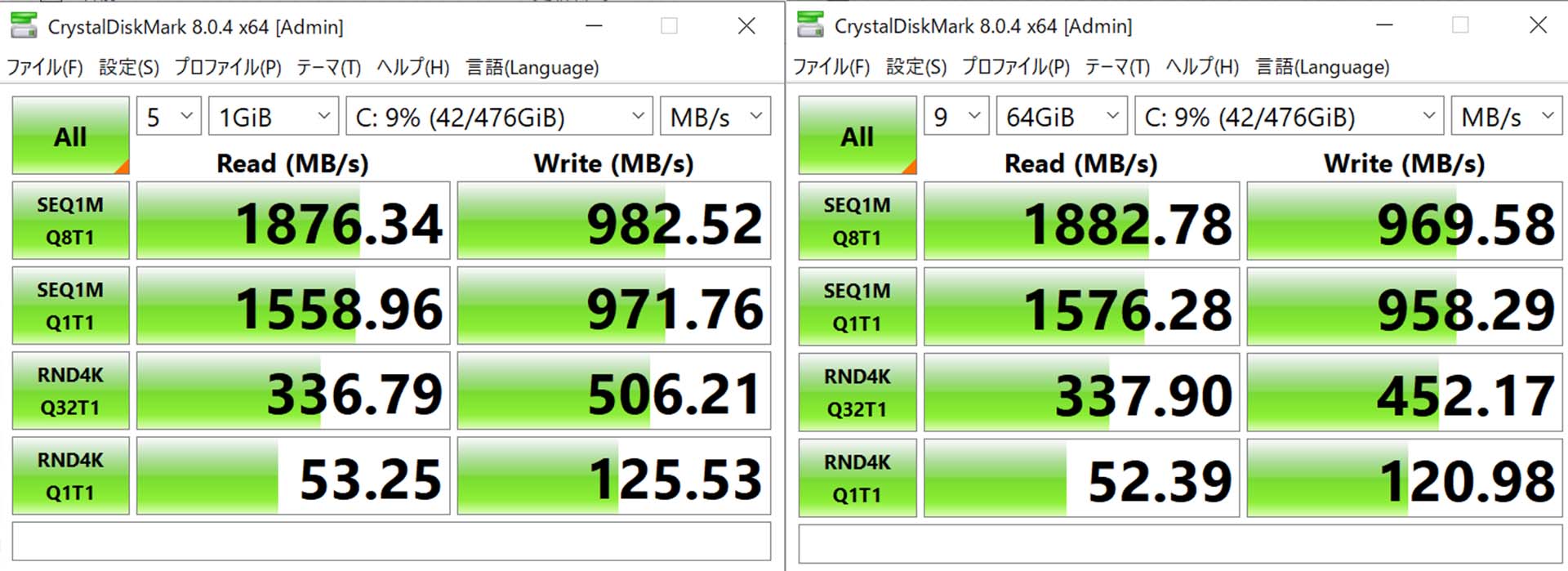This screenshot has height=571, width=1568.
Task: Start the SEQ1M Q1T1 test in the right window
Action: [857, 306]
